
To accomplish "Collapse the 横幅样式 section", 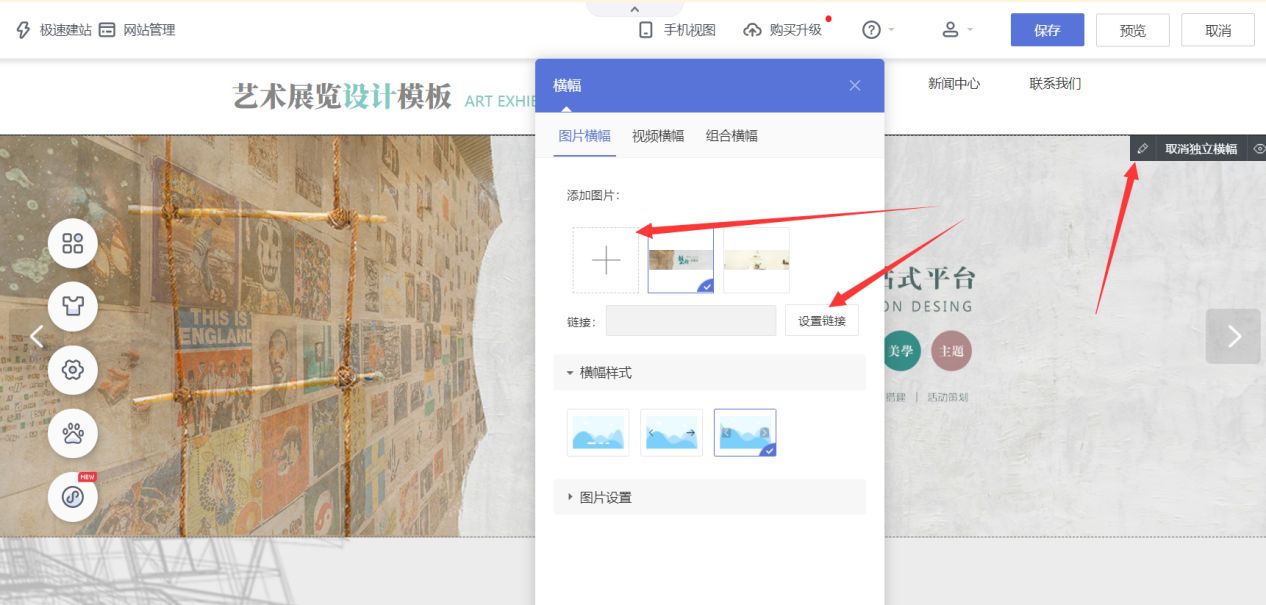I will (x=710, y=372).
